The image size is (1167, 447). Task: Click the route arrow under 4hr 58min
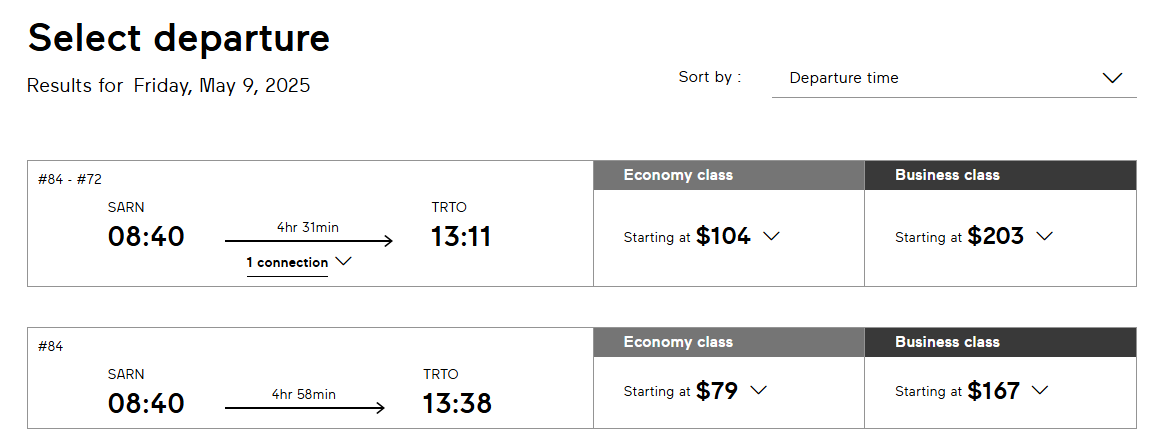pyautogui.click(x=304, y=408)
